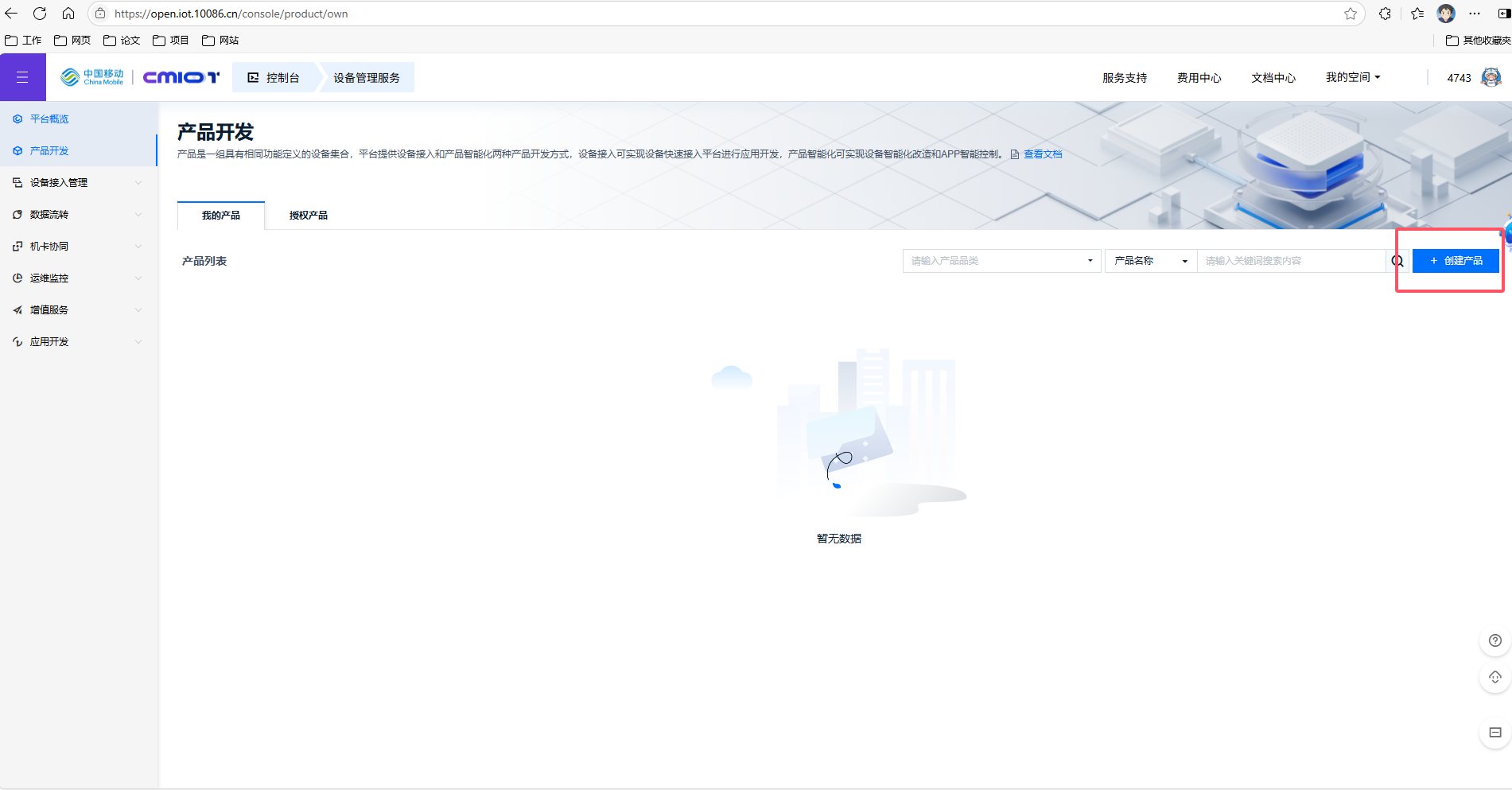Screen dimensions: 1512x790
Task: Expand the 数据流转 sidebar menu
Action: (49, 214)
